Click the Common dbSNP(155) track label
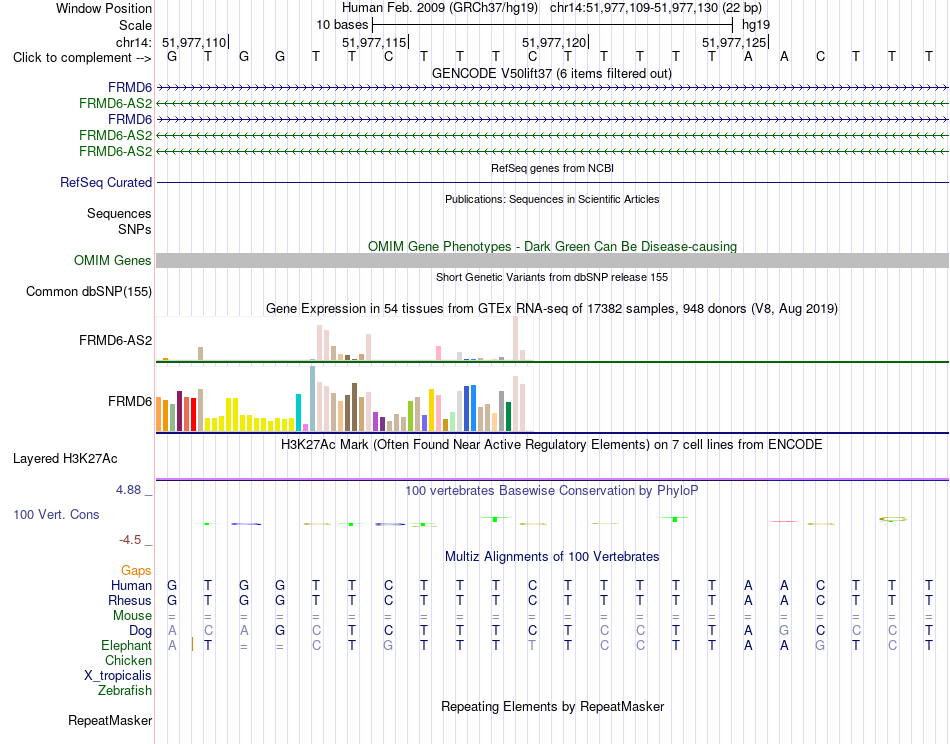Image resolution: width=950 pixels, height=744 pixels. pyautogui.click(x=88, y=291)
